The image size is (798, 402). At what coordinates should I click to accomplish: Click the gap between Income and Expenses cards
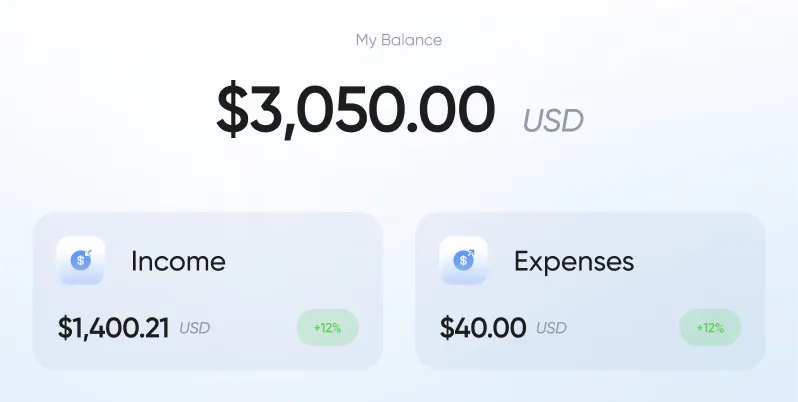pyautogui.click(x=399, y=290)
